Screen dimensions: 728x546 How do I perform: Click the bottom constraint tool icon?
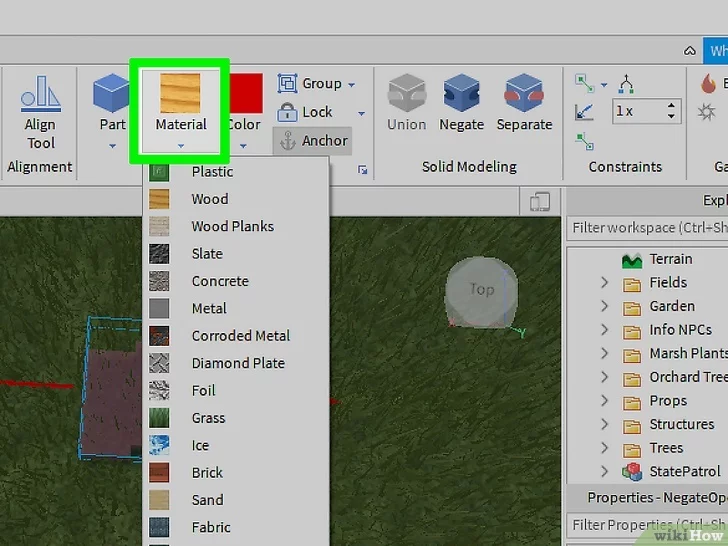tap(585, 141)
